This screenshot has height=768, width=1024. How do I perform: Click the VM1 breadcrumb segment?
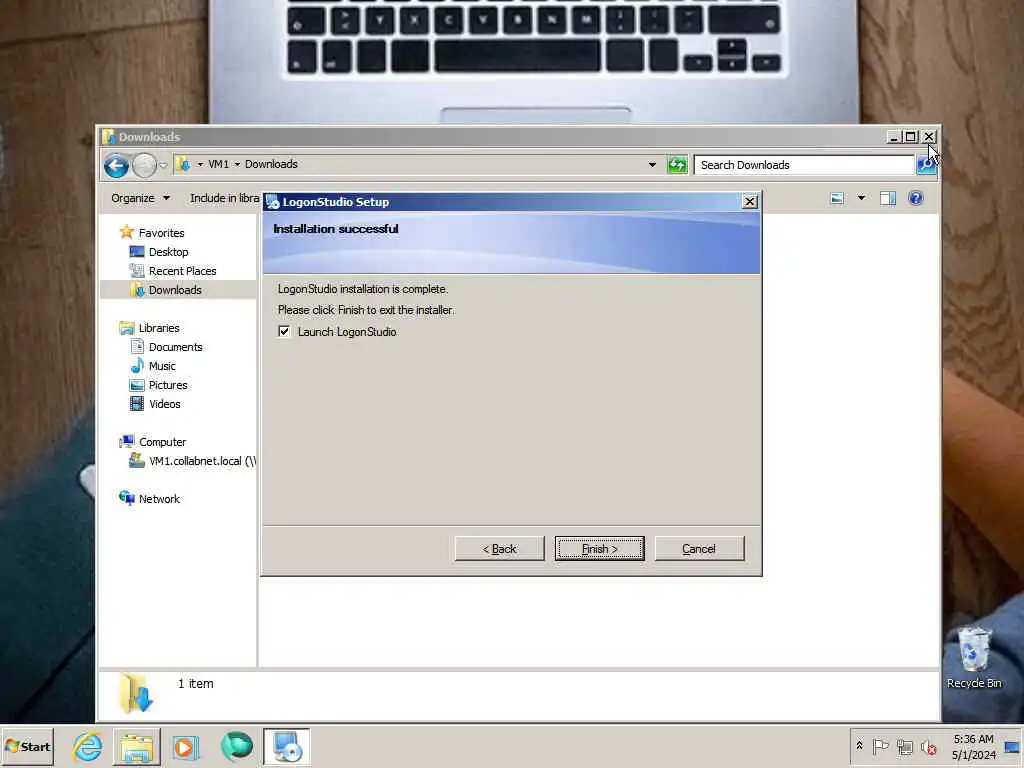tap(218, 165)
